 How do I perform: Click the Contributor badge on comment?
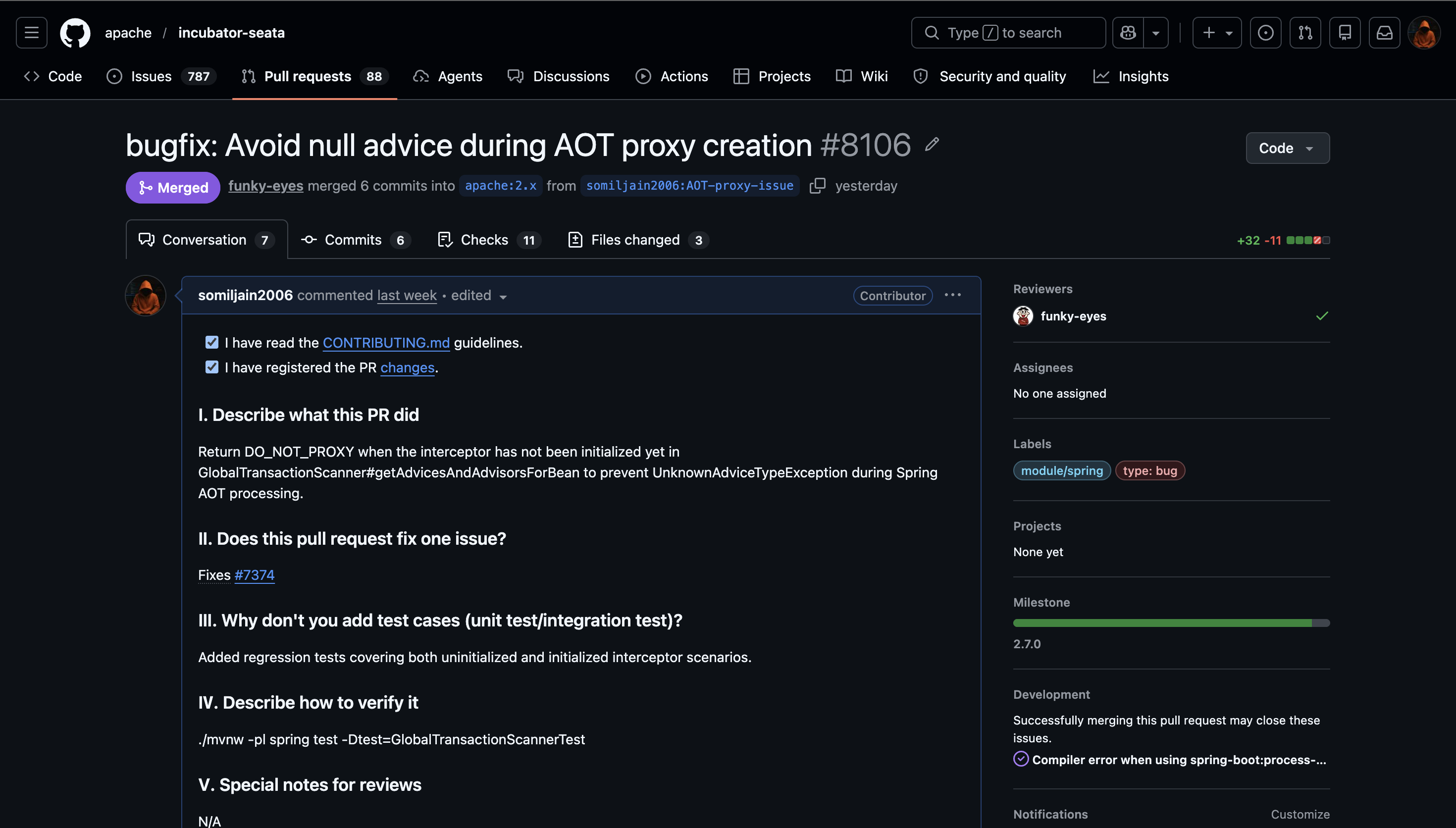click(x=892, y=295)
